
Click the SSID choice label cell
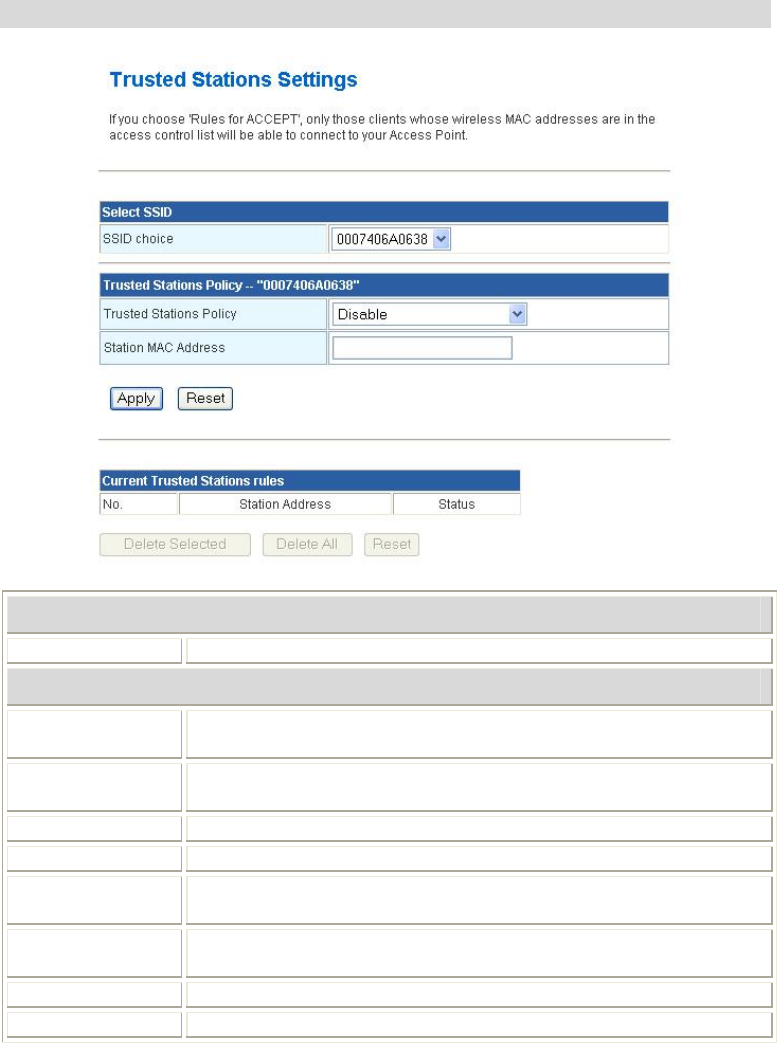pos(213,239)
